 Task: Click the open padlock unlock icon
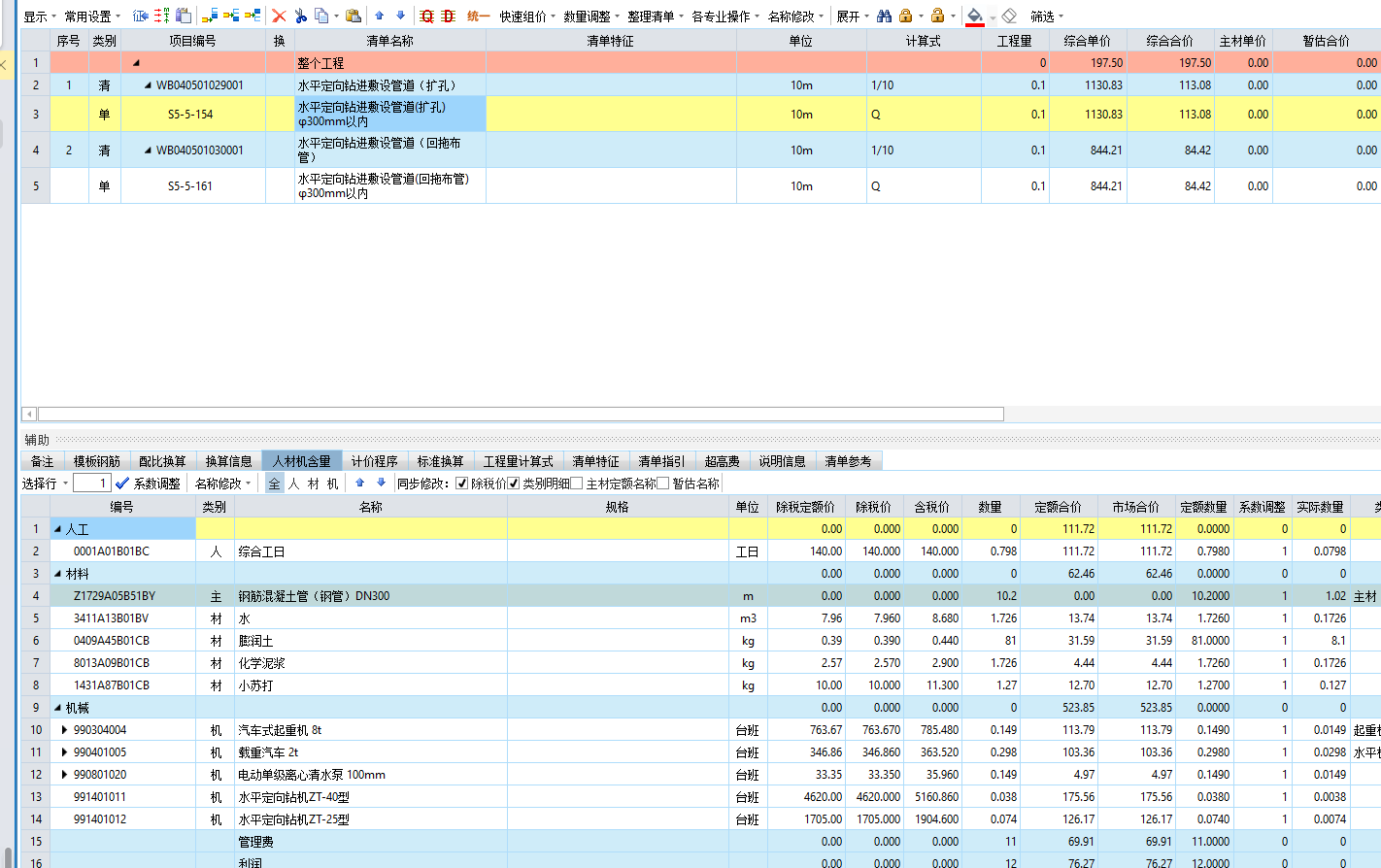[937, 16]
